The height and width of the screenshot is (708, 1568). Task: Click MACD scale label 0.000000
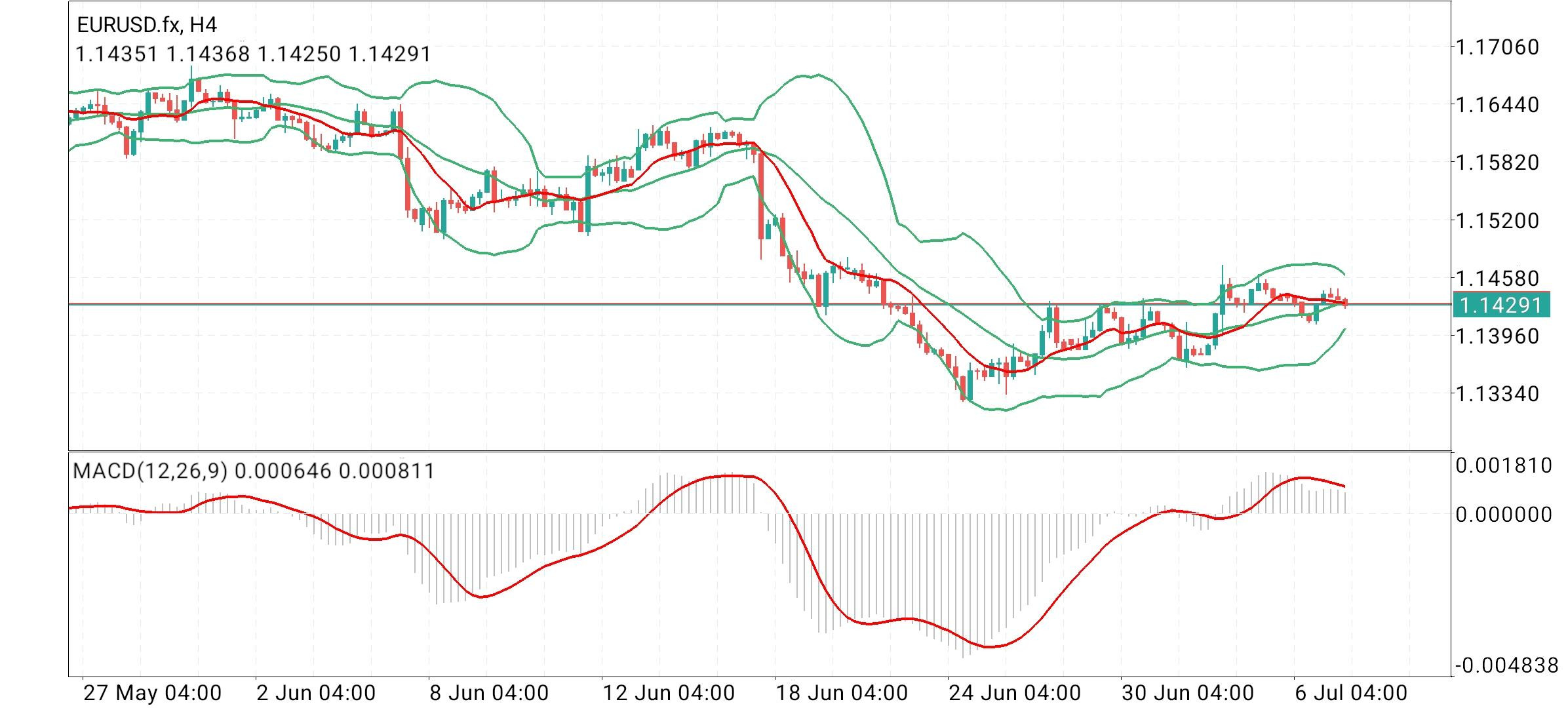pyautogui.click(x=1504, y=515)
